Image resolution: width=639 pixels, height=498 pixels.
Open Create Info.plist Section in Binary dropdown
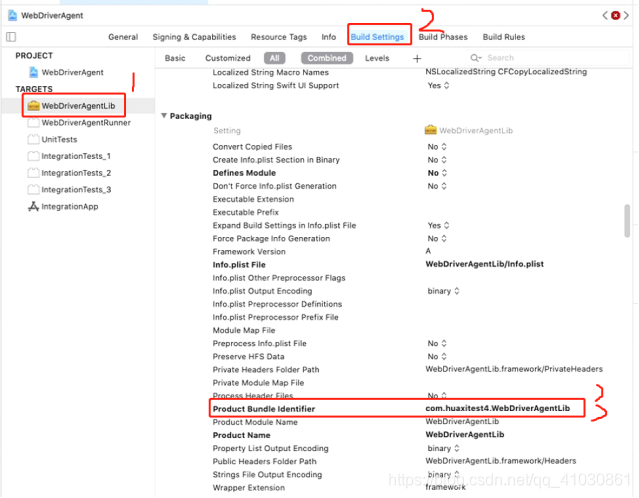coord(437,160)
